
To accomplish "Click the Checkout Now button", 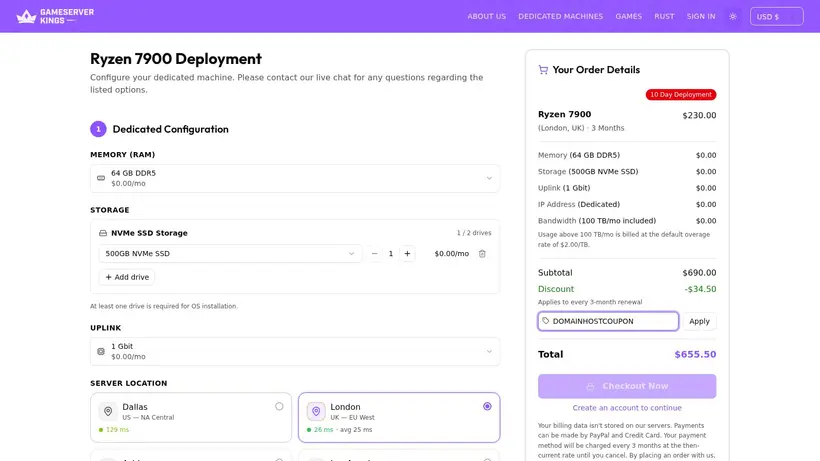I will 627,386.
